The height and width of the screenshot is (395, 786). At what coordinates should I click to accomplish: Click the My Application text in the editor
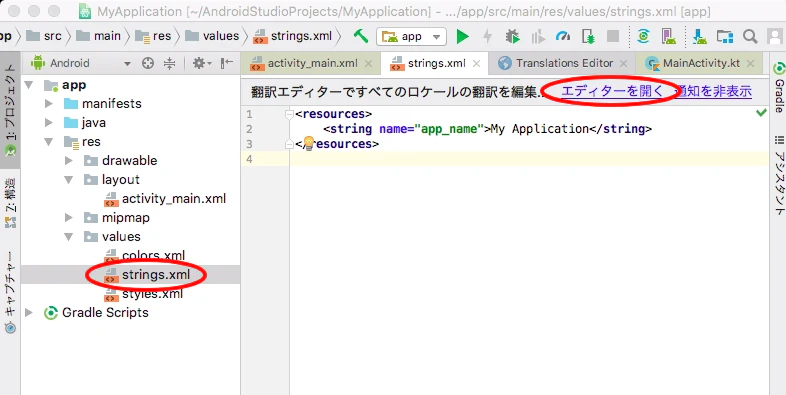[x=539, y=129]
